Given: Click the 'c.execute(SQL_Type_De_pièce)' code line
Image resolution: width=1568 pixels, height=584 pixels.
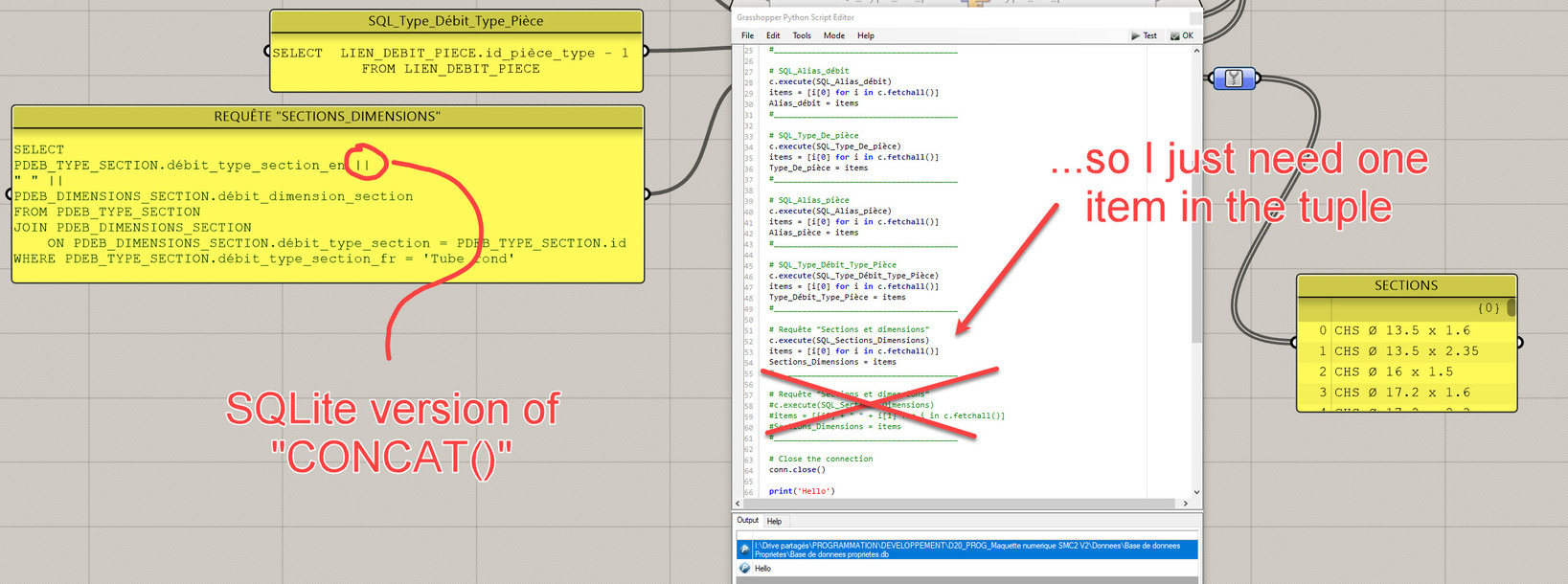Looking at the screenshot, I should (x=834, y=146).
